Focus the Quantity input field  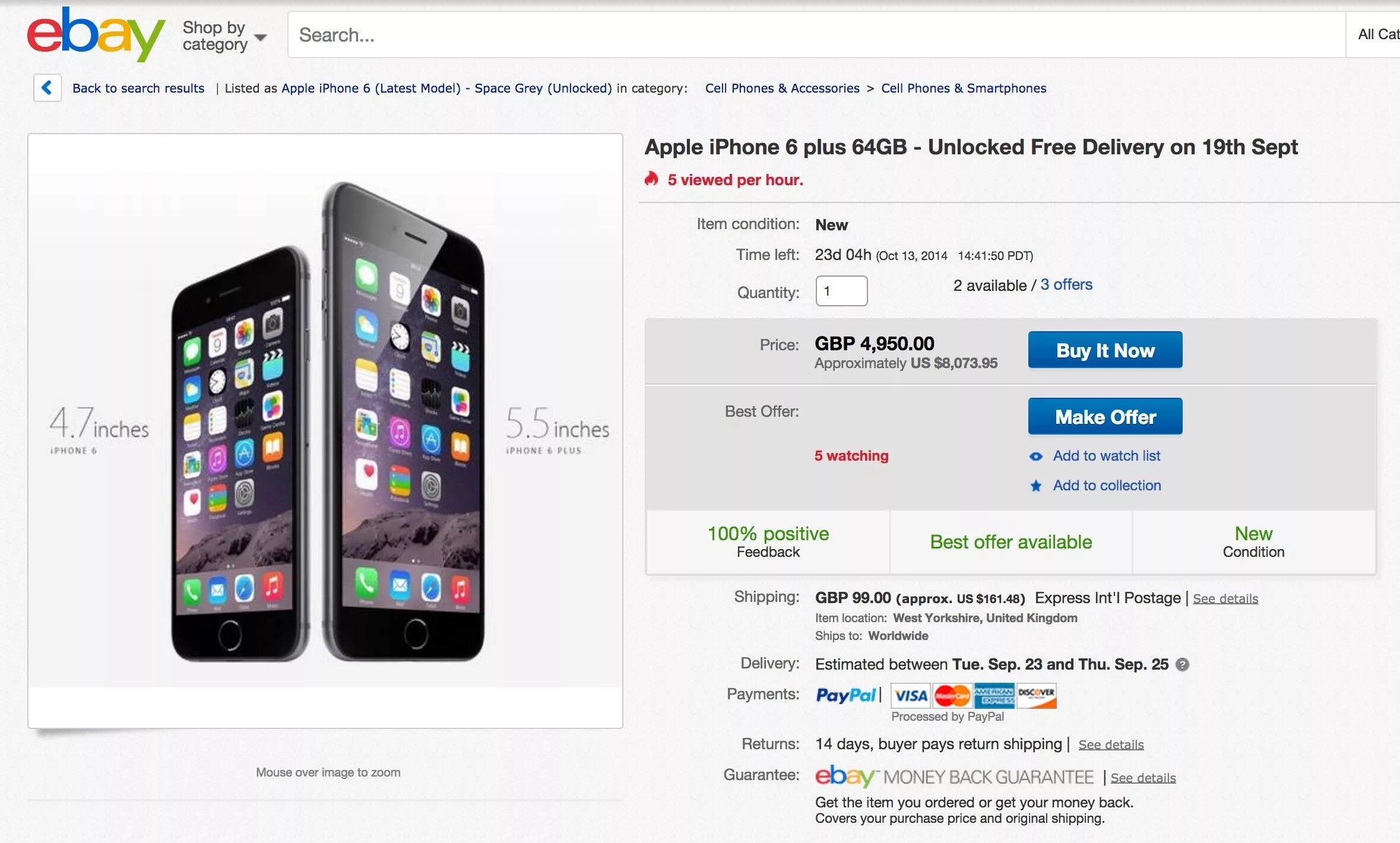[841, 291]
